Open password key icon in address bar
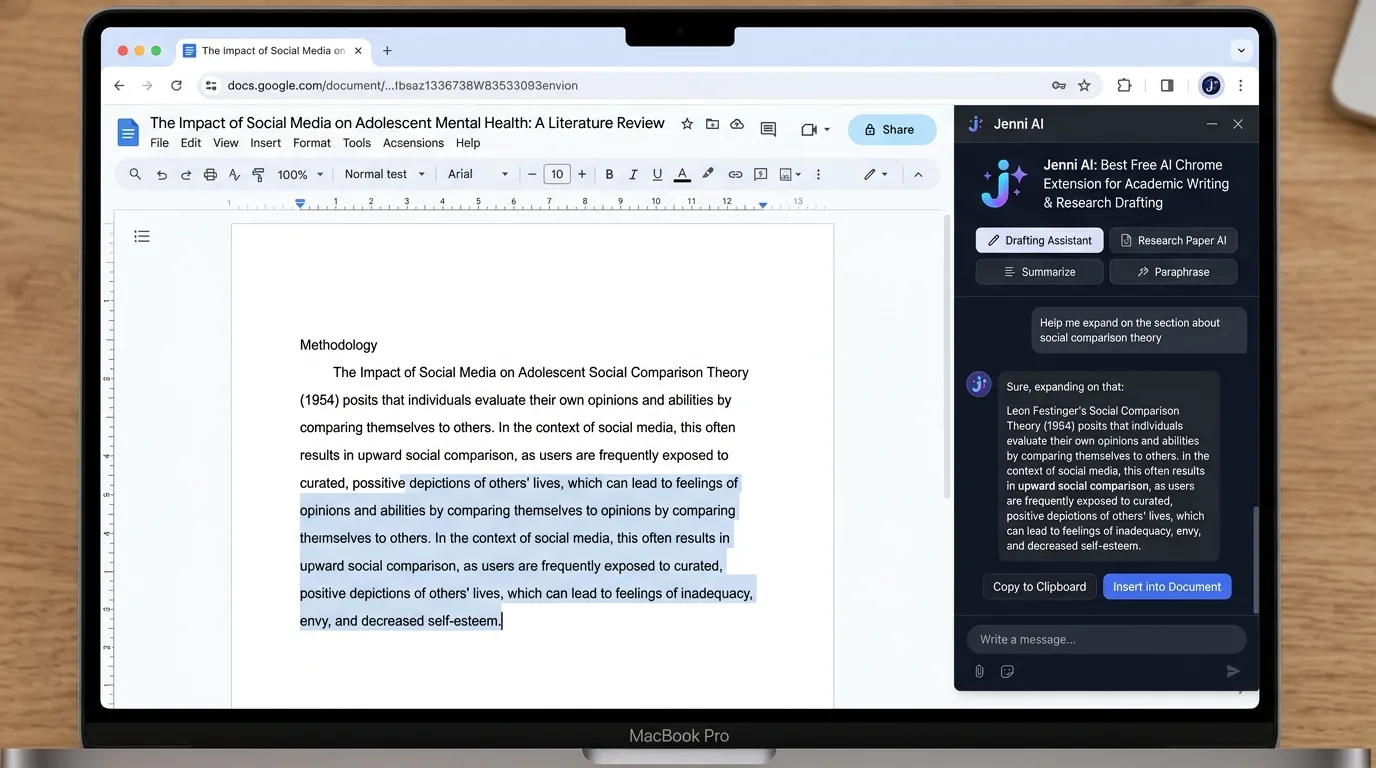This screenshot has width=1376, height=768. (1059, 86)
